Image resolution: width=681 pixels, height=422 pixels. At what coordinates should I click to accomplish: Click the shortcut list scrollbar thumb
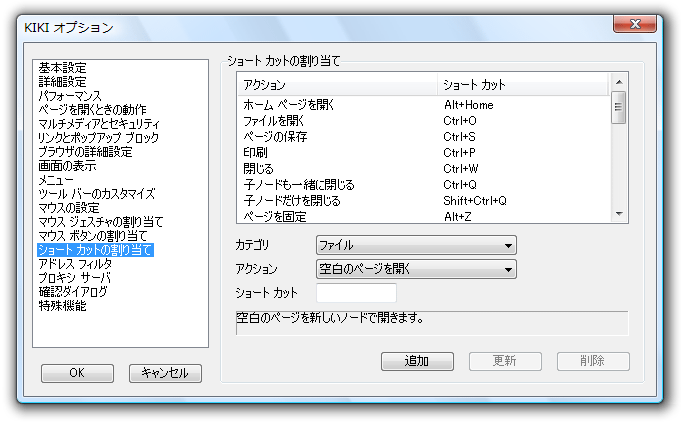pyautogui.click(x=618, y=107)
